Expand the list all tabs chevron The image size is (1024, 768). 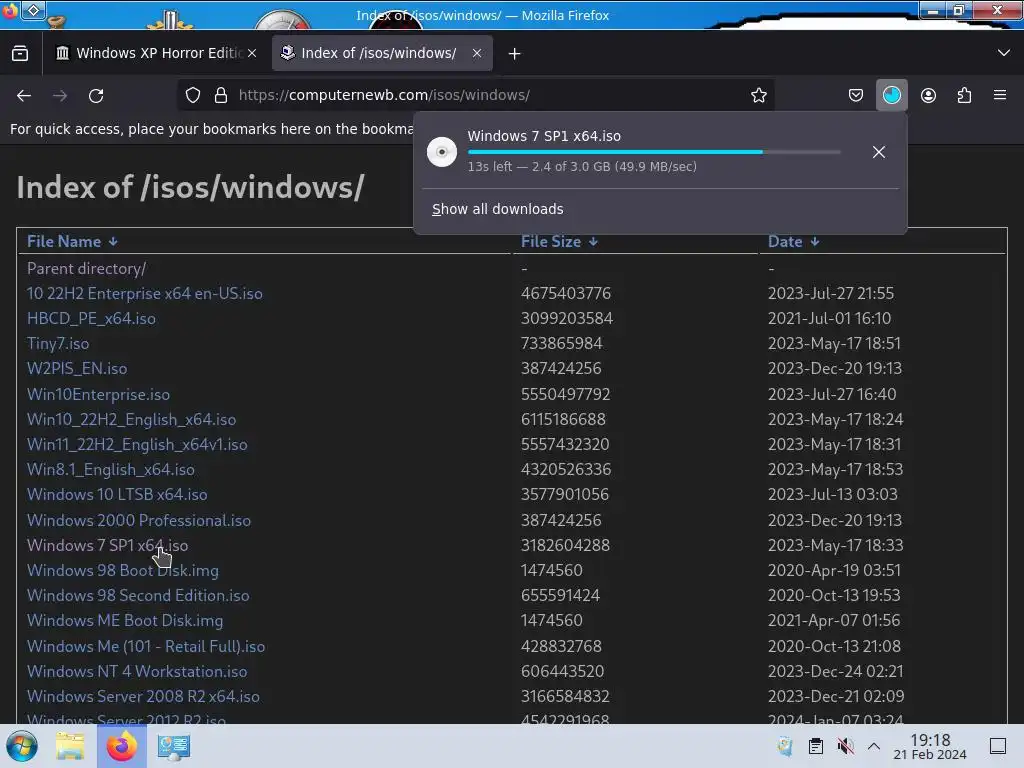point(1004,53)
